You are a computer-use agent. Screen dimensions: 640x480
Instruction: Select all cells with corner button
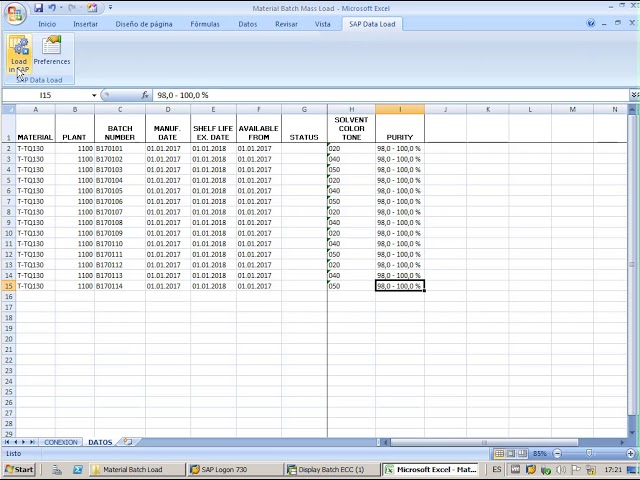tap(9, 109)
